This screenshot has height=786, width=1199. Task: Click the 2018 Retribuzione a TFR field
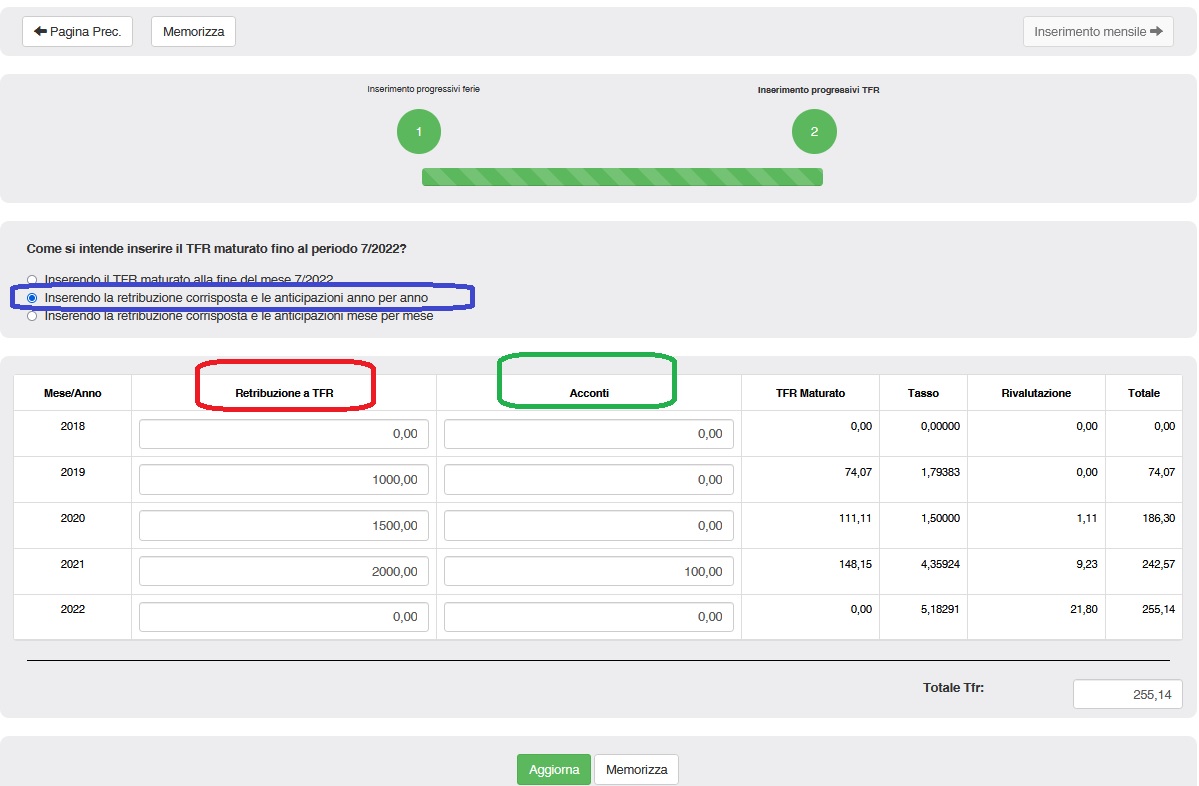point(284,434)
